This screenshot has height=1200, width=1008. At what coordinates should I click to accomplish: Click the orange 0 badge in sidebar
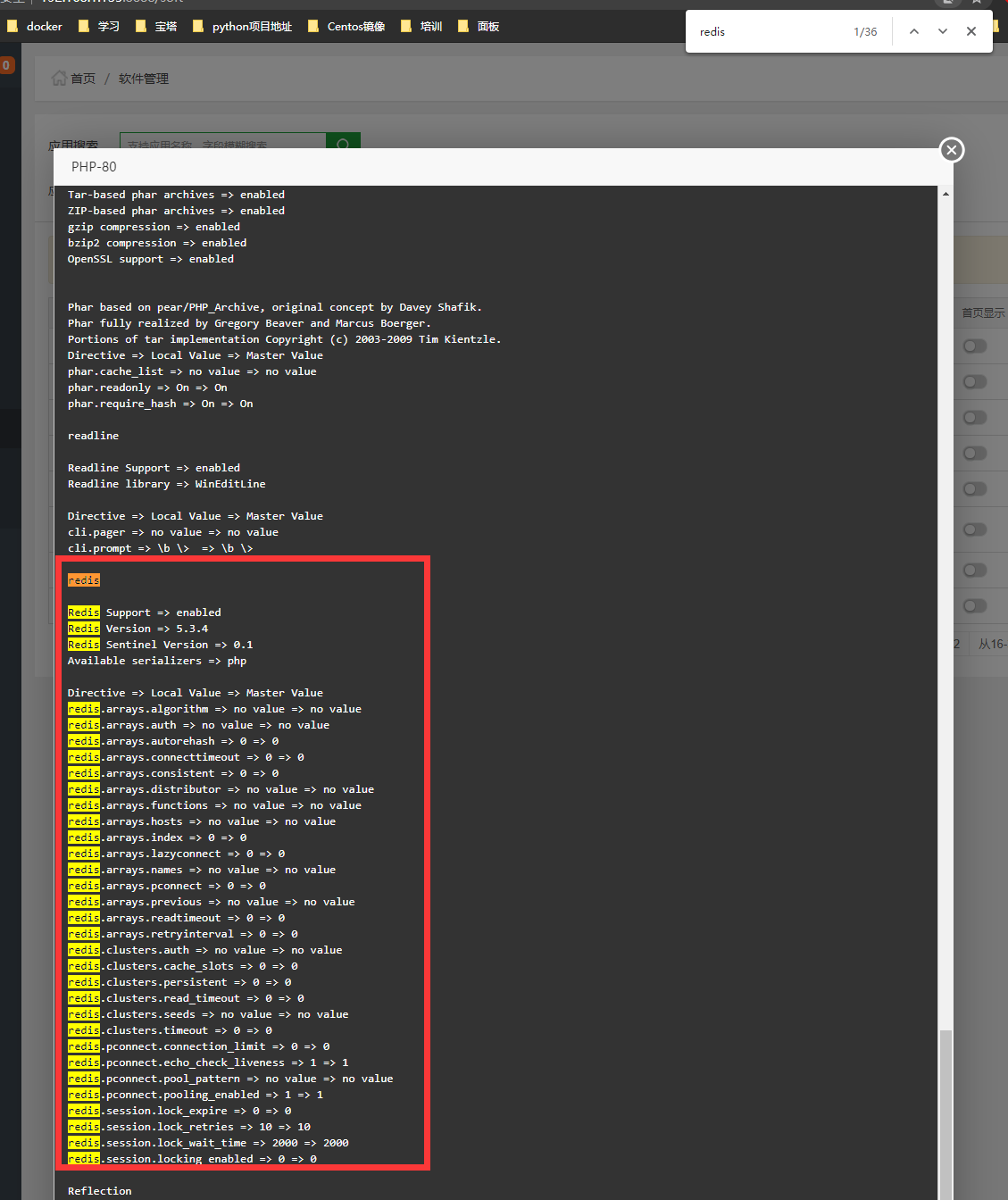tap(7, 65)
